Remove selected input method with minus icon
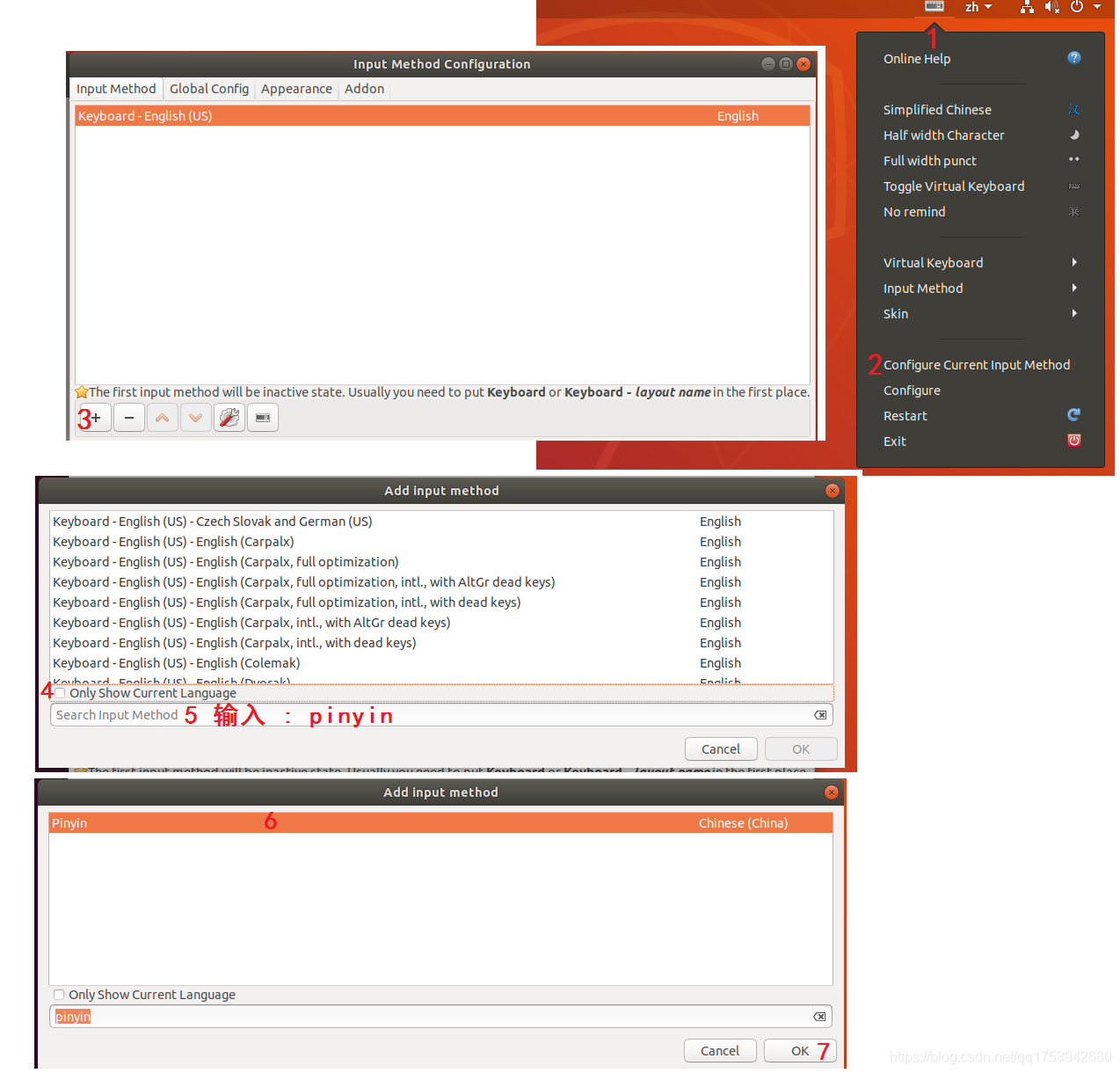The height and width of the screenshot is (1073, 1120). point(128,417)
